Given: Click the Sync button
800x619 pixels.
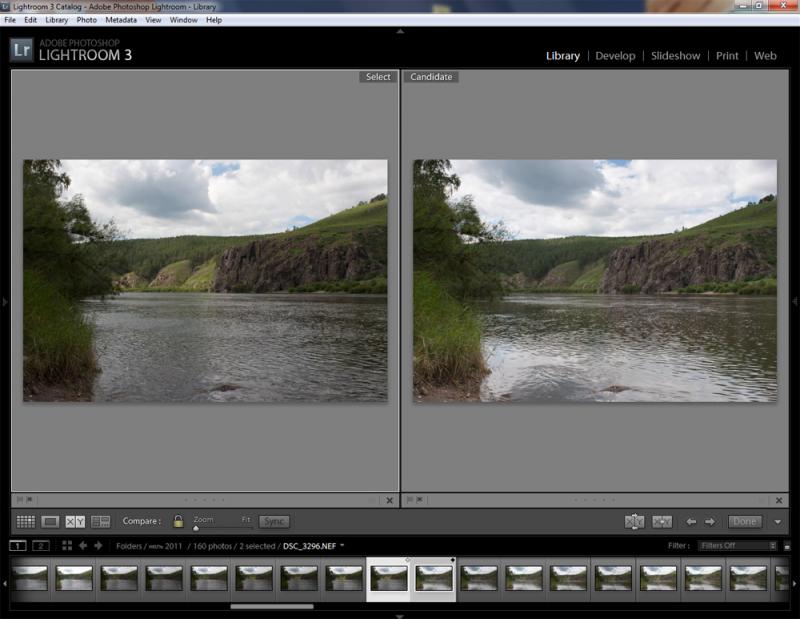Looking at the screenshot, I should point(274,522).
